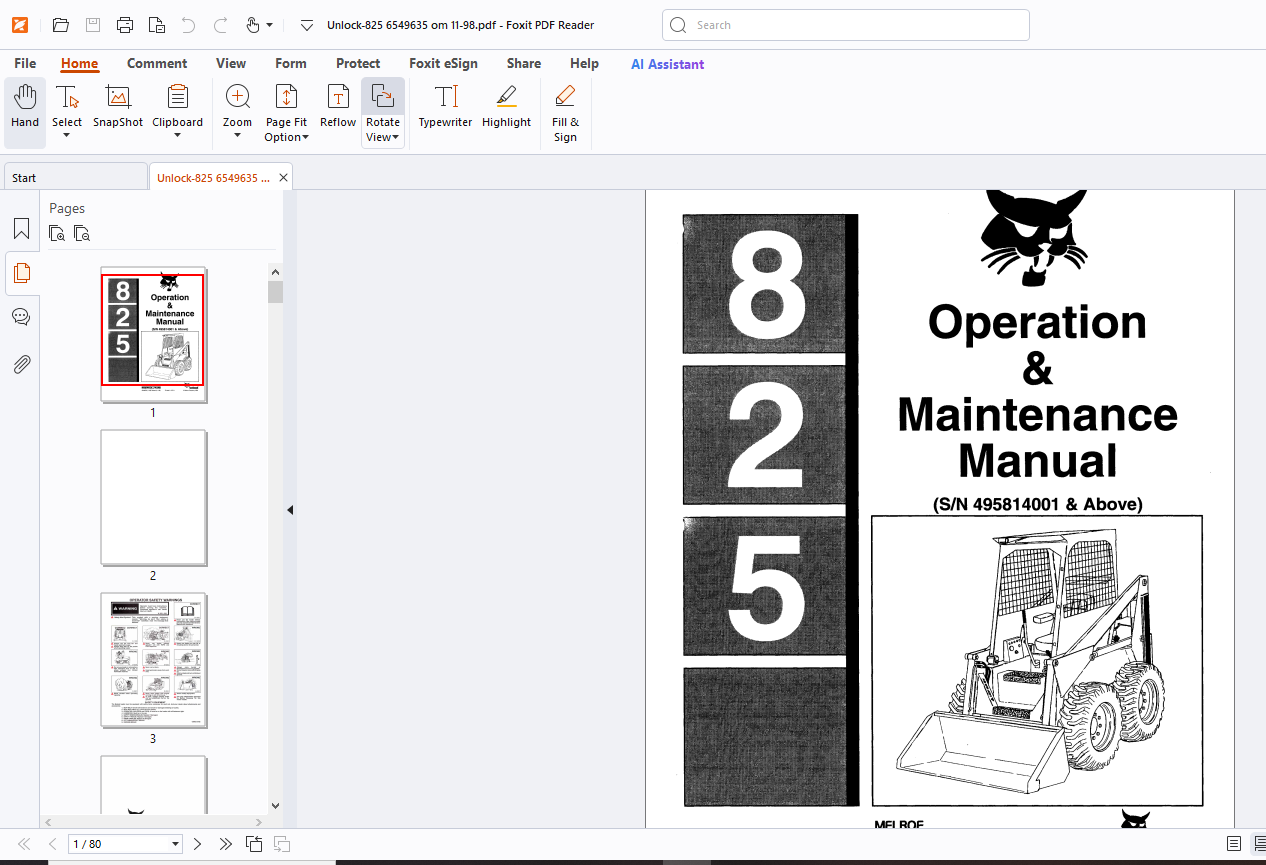Click the thumbnails horizontal scroll right arrow

(260, 821)
